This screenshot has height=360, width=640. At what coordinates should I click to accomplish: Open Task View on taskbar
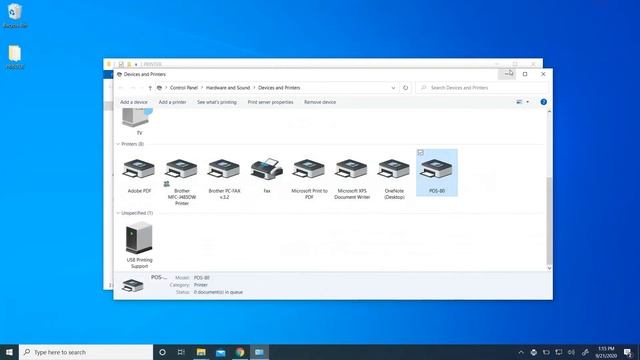(181, 352)
